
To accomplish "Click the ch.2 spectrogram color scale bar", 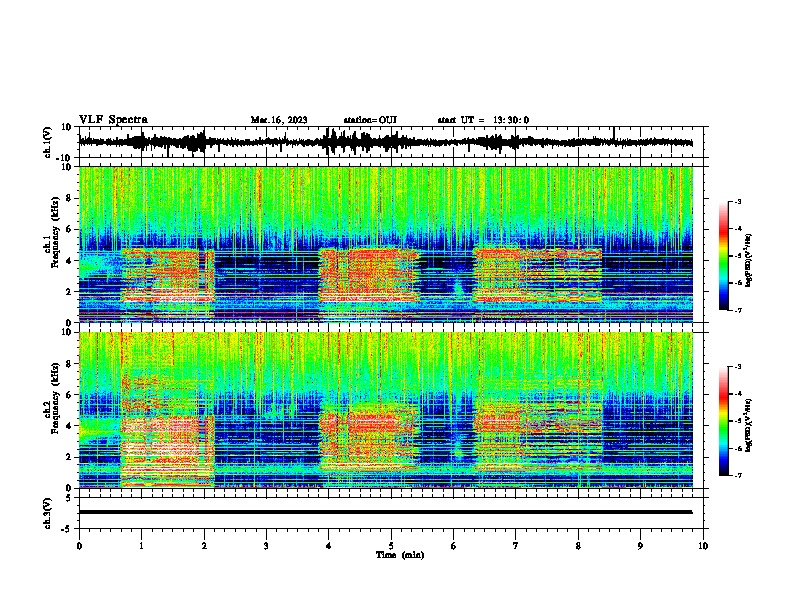I will click(x=723, y=421).
